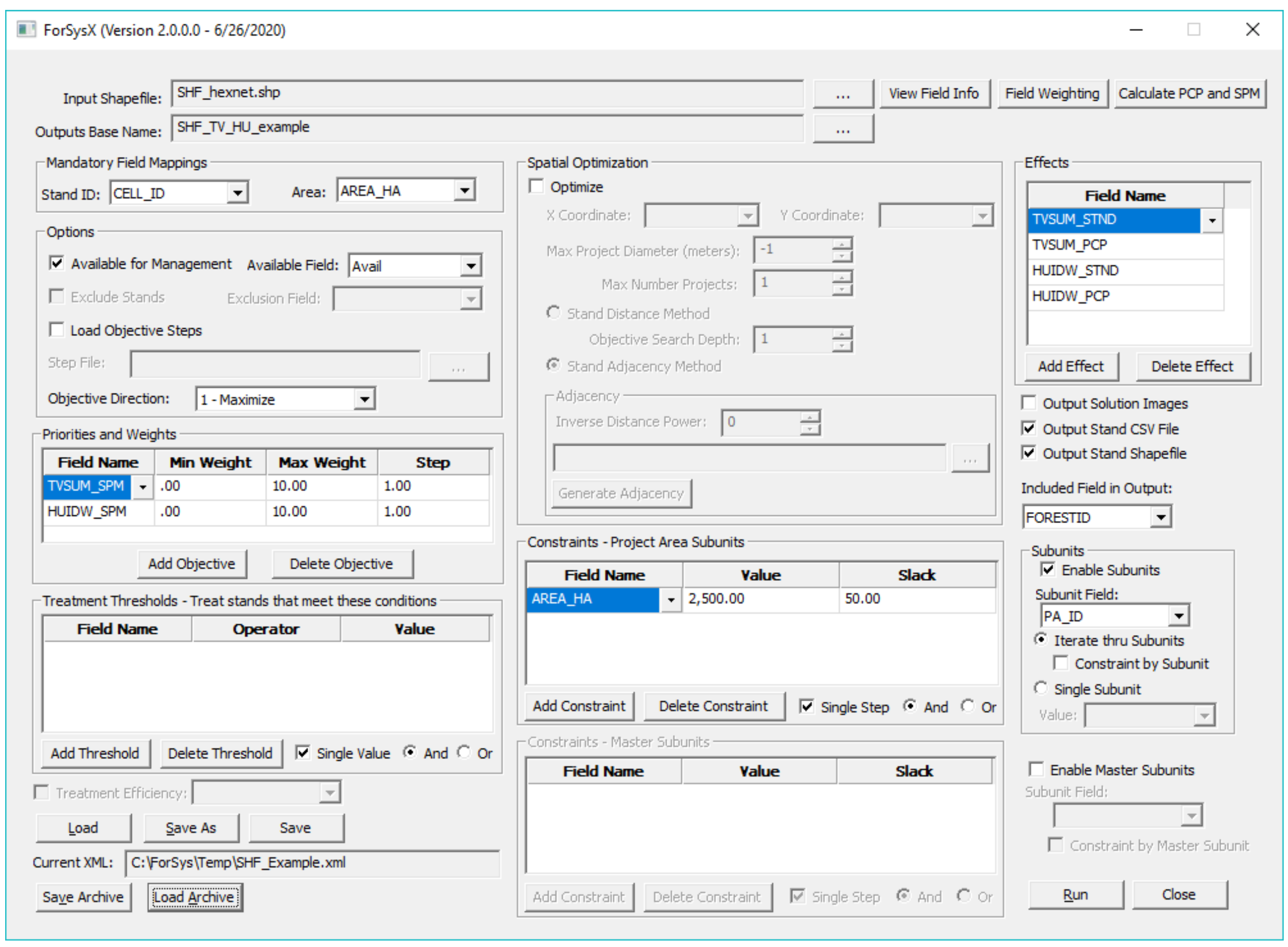Screen dimensions: 1288x947
Task: Expand the TVSUM_STND effect dropdown
Action: click(x=1212, y=221)
